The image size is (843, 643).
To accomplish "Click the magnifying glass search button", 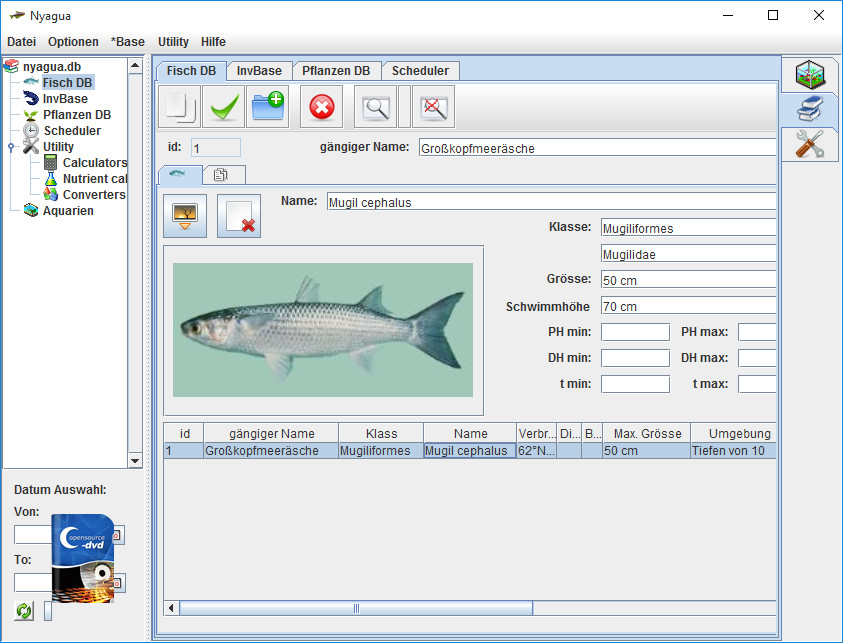I will (x=376, y=106).
